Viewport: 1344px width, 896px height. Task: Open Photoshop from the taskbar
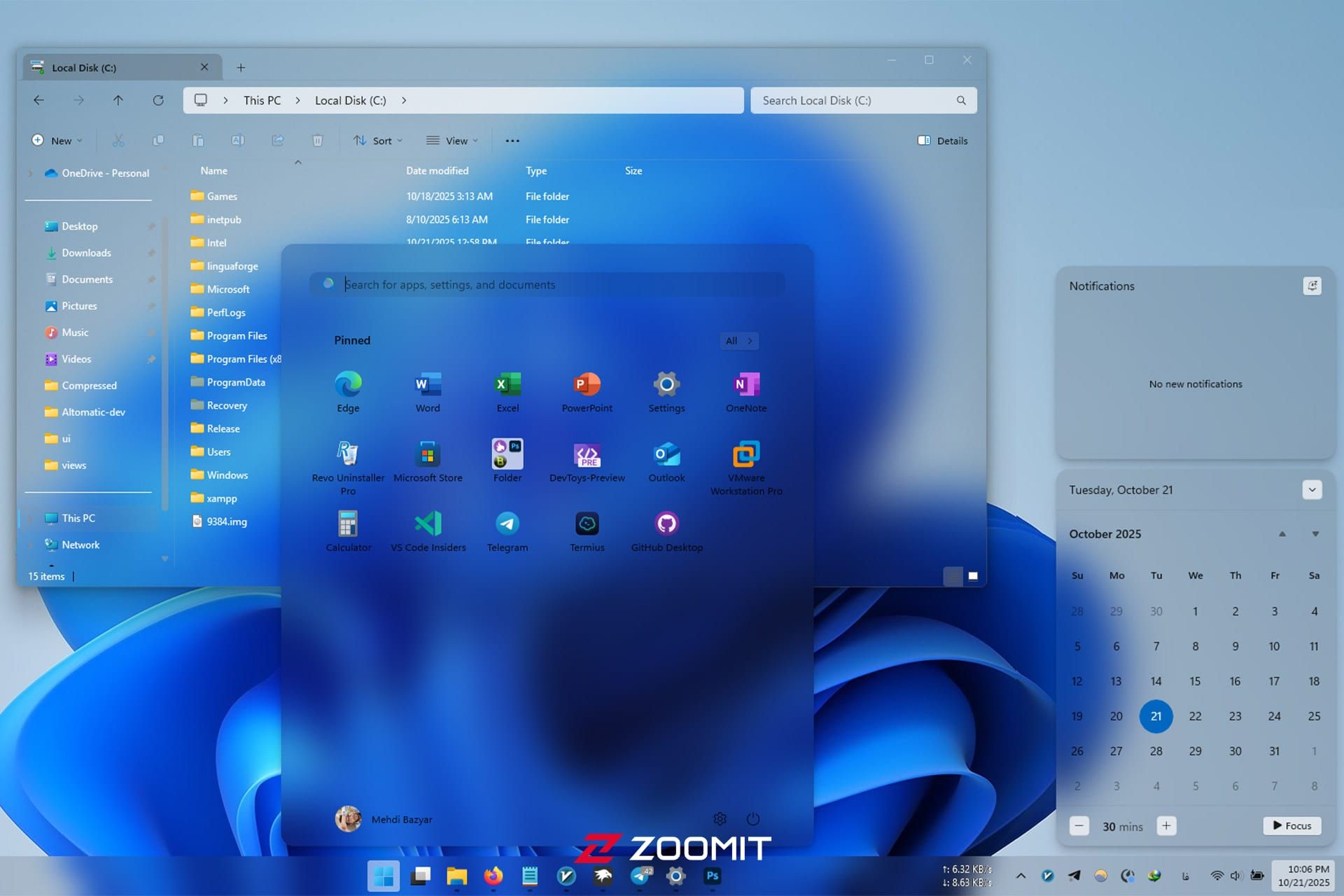click(x=713, y=876)
